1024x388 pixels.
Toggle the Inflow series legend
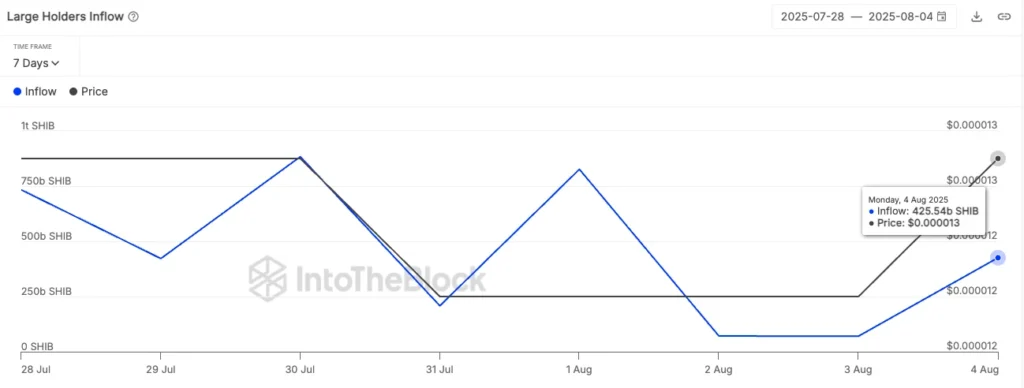[35, 91]
